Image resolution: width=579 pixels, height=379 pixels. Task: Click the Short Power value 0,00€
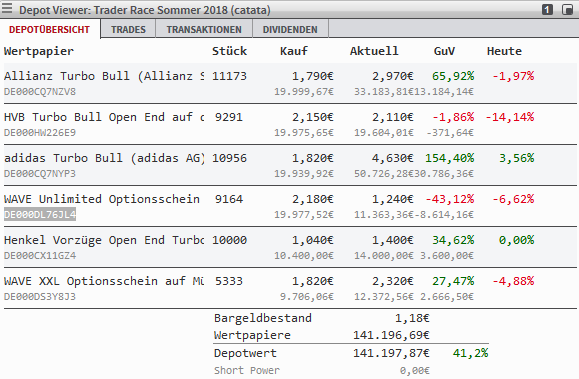[x=415, y=370]
